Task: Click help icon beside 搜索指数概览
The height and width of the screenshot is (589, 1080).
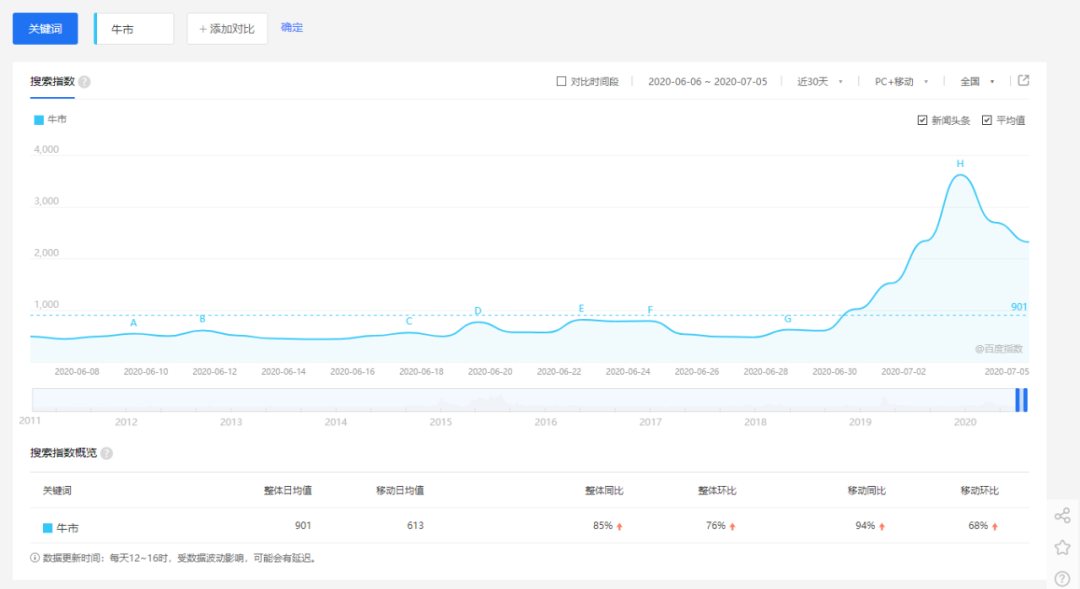Action: click(x=107, y=453)
